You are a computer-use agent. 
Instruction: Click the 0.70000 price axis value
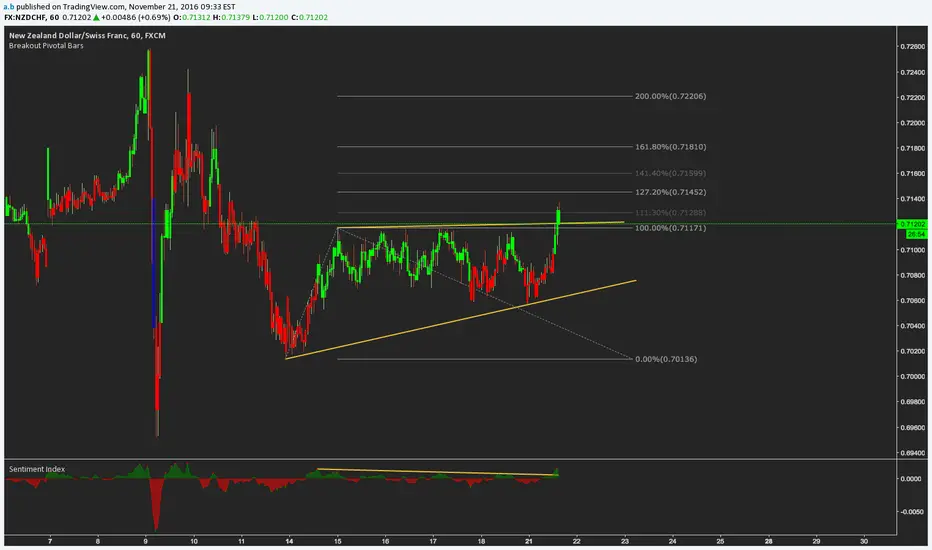coord(912,376)
